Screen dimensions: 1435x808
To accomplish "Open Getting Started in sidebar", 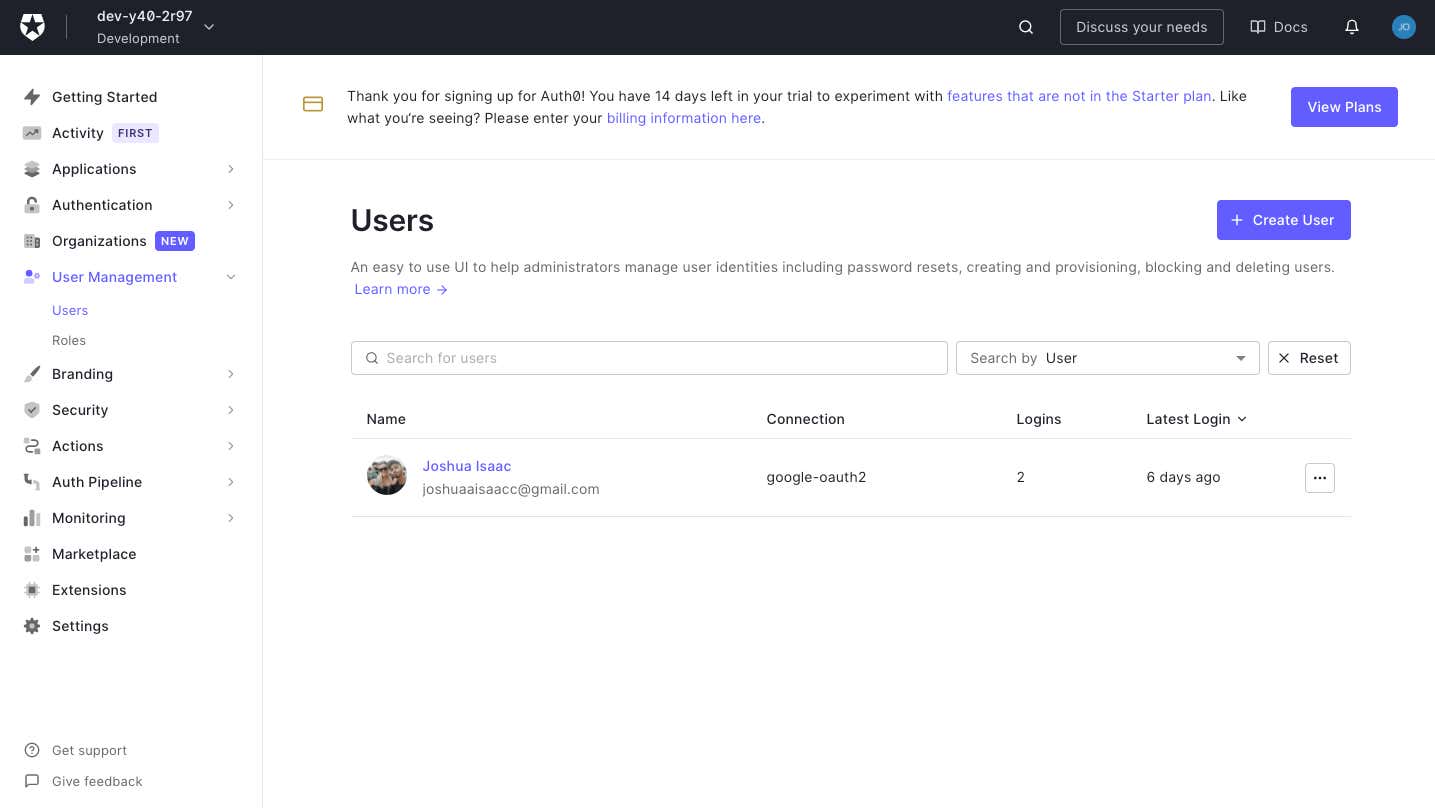I will coord(105,97).
